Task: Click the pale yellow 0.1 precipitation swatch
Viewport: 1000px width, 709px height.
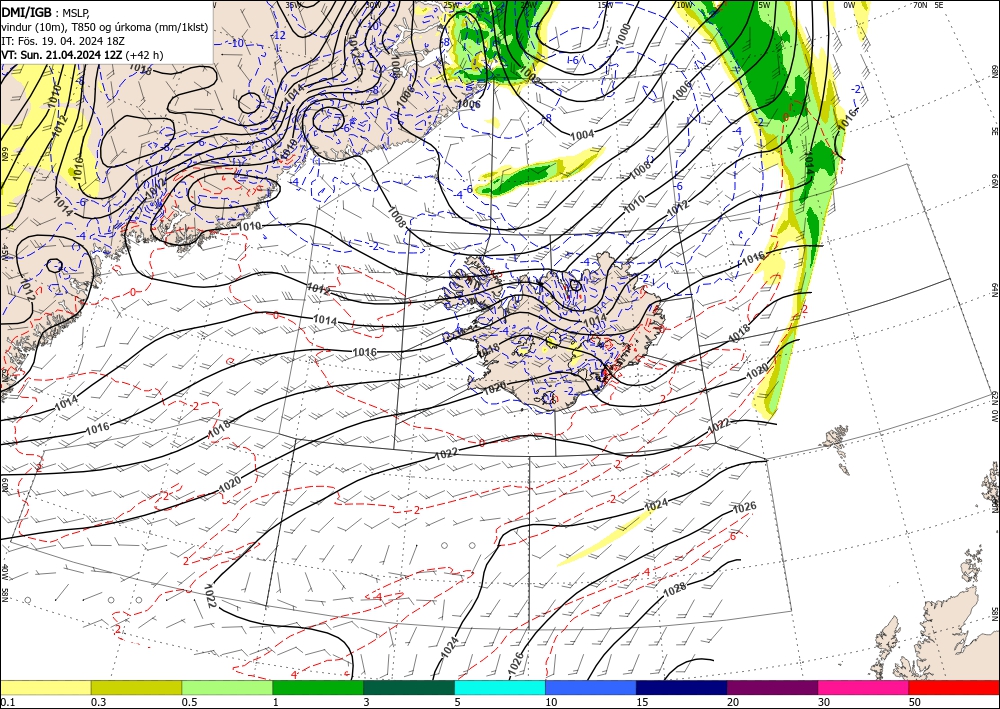Action: click(x=45, y=687)
